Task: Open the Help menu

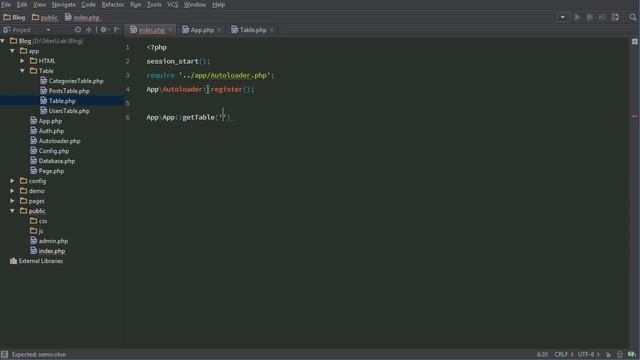Action: click(x=219, y=4)
